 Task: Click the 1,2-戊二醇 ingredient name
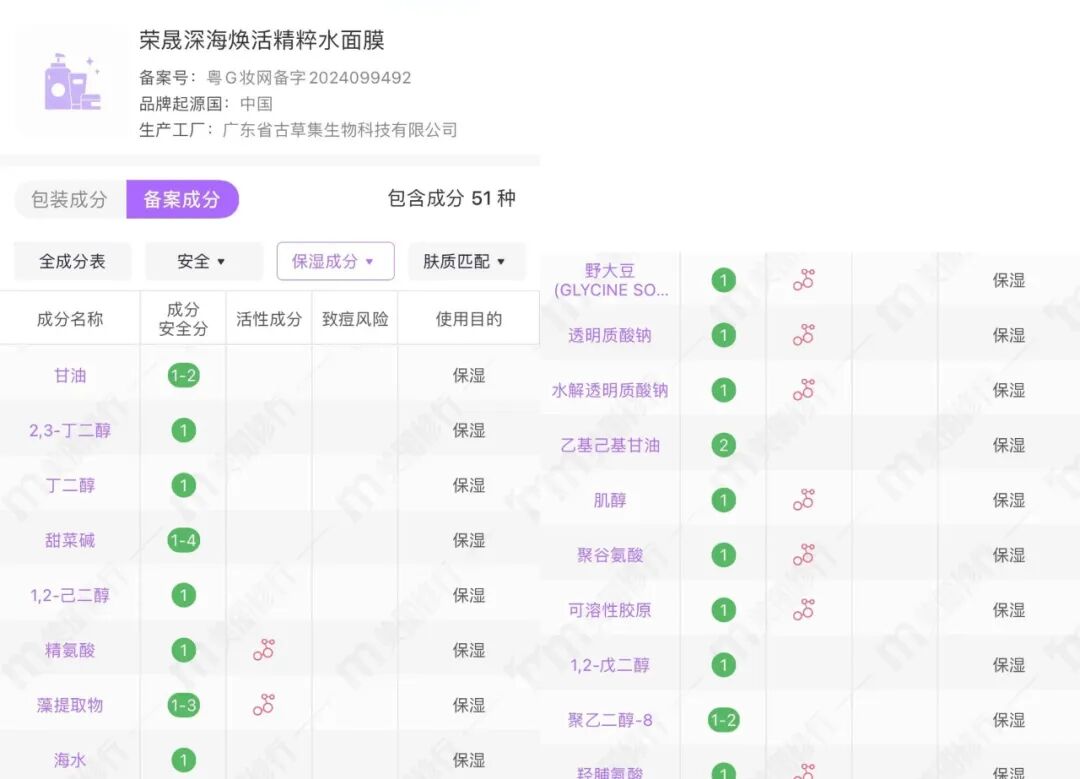610,665
